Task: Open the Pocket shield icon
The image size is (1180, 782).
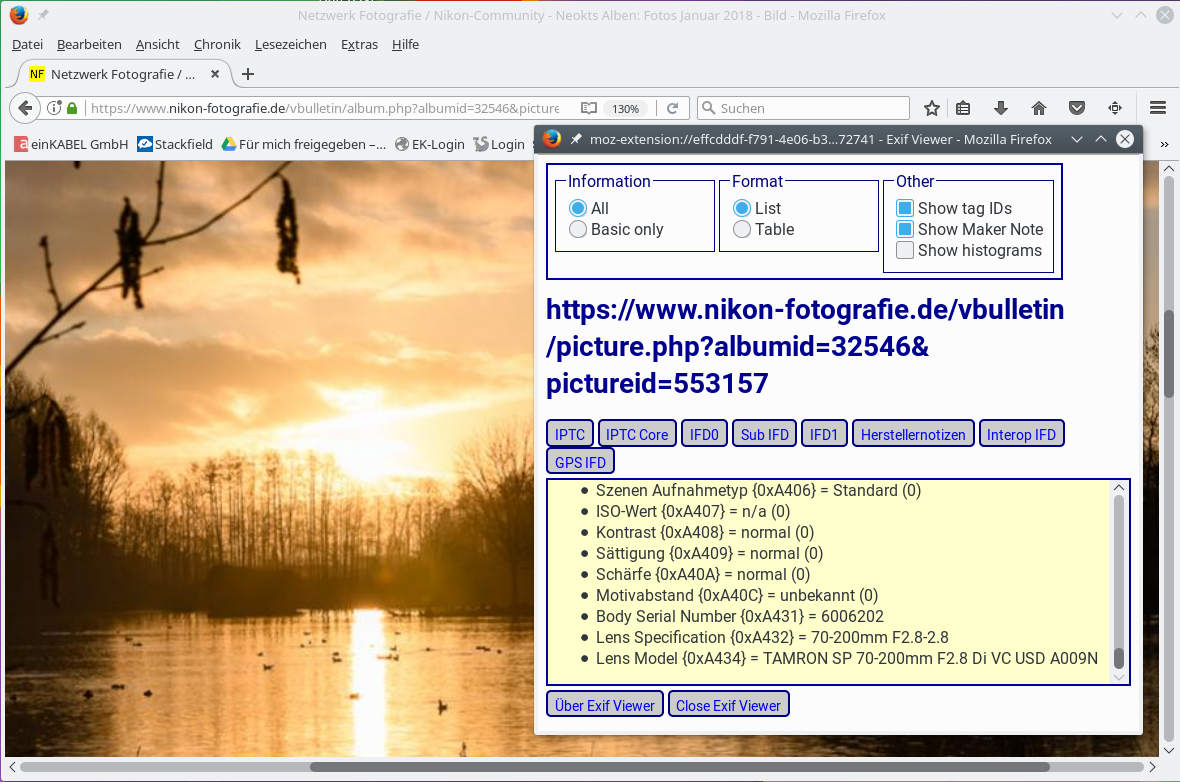Action: click(1077, 108)
